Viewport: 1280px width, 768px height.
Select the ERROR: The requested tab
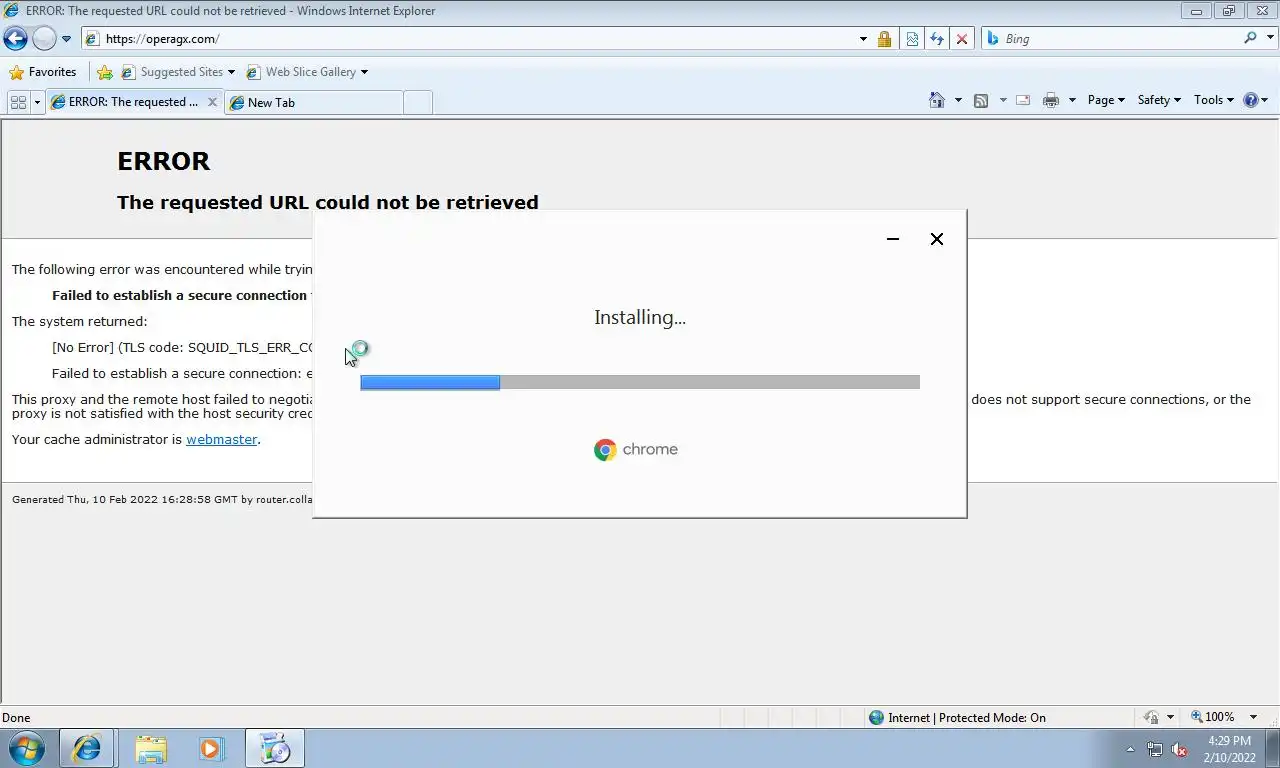pyautogui.click(x=125, y=102)
